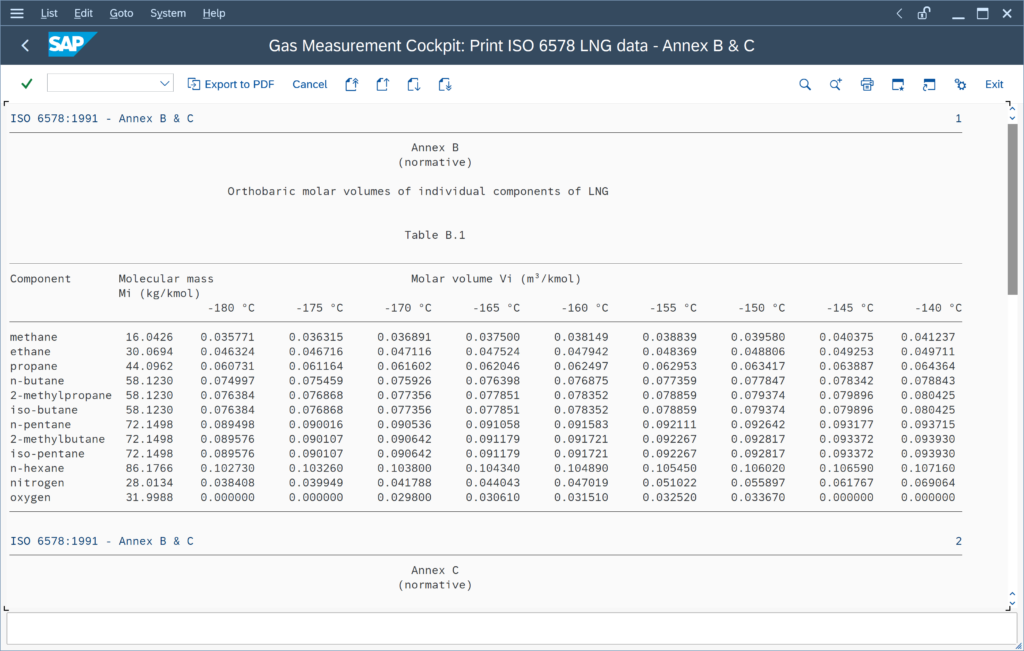Select the 'iso-butane' row label
The image size is (1024, 651).
(44, 410)
